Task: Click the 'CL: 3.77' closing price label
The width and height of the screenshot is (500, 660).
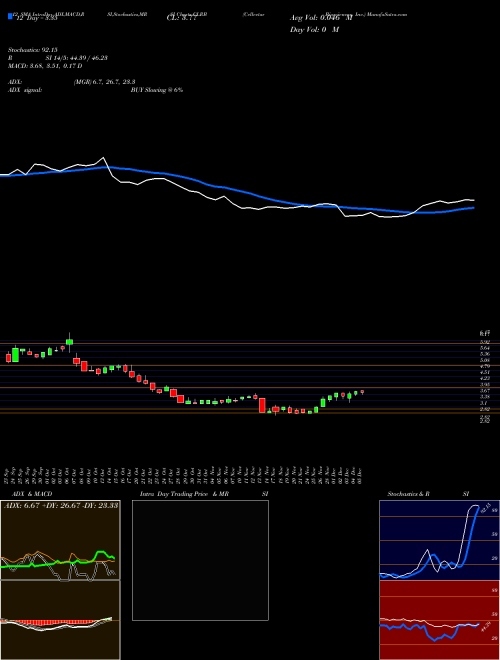Action: tap(181, 18)
